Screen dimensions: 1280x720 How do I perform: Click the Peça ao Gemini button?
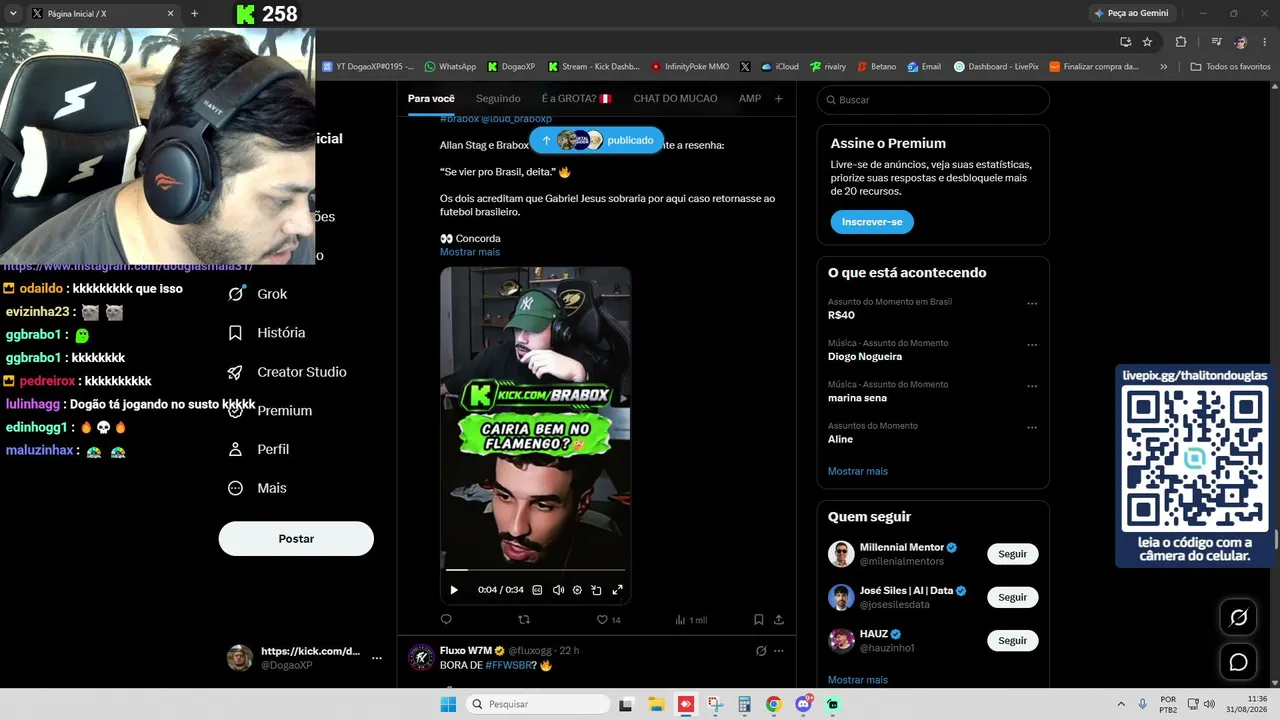(x=1131, y=13)
